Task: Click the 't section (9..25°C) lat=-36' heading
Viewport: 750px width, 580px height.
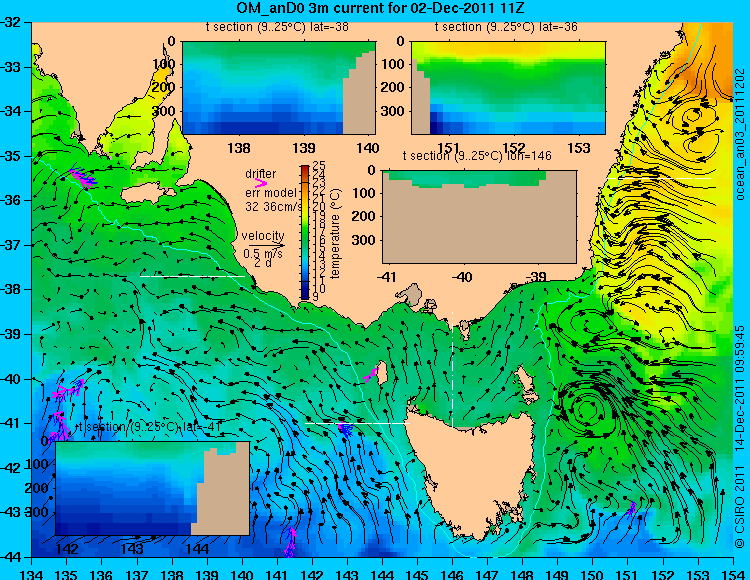Action: pyautogui.click(x=506, y=27)
